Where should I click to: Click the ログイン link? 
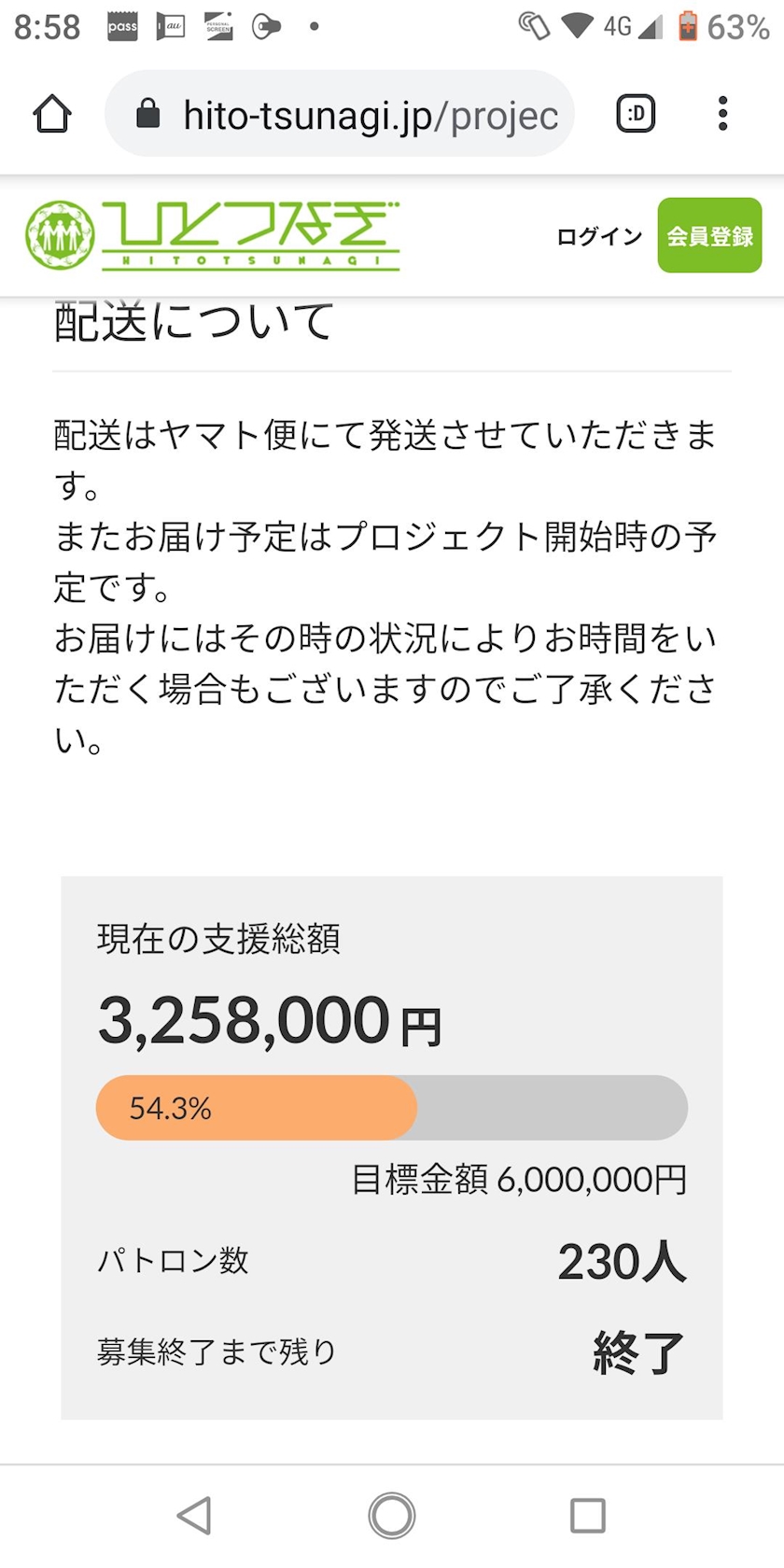(x=599, y=236)
